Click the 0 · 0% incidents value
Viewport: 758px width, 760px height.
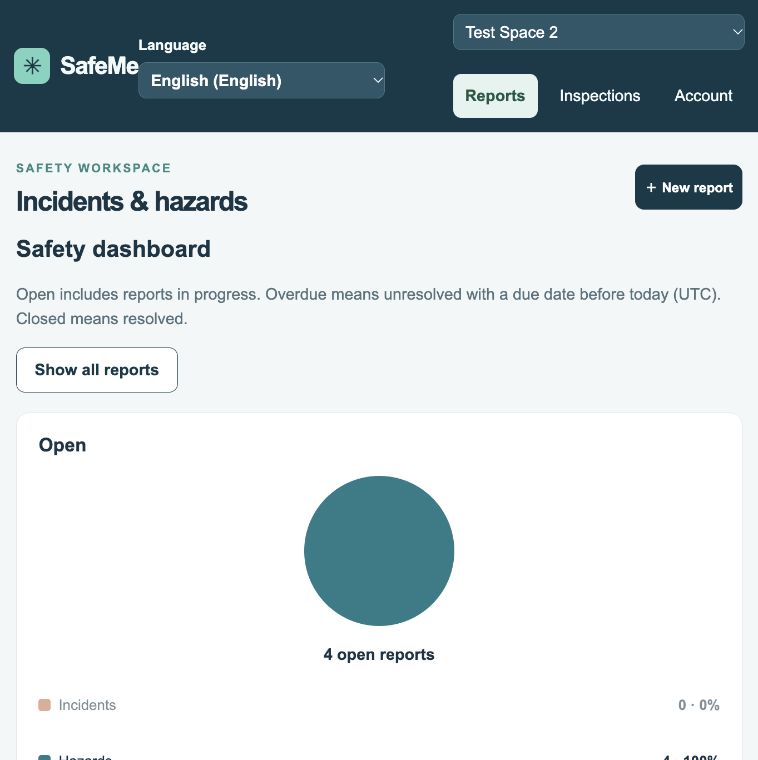pos(699,705)
